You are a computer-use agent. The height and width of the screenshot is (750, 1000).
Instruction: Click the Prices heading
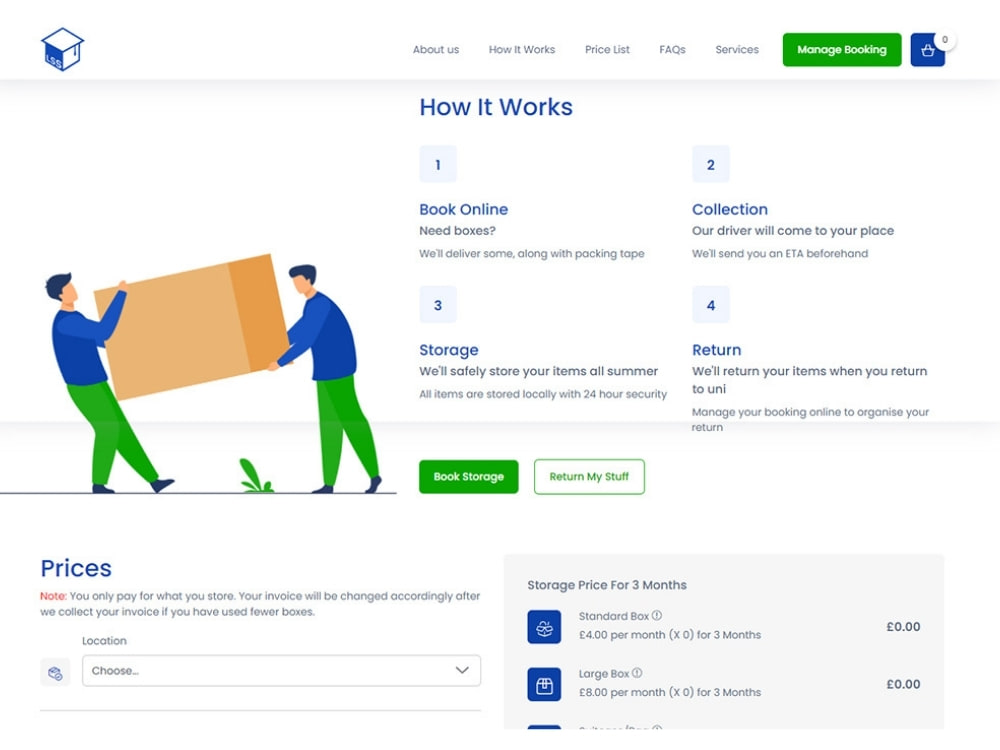pyautogui.click(x=76, y=568)
